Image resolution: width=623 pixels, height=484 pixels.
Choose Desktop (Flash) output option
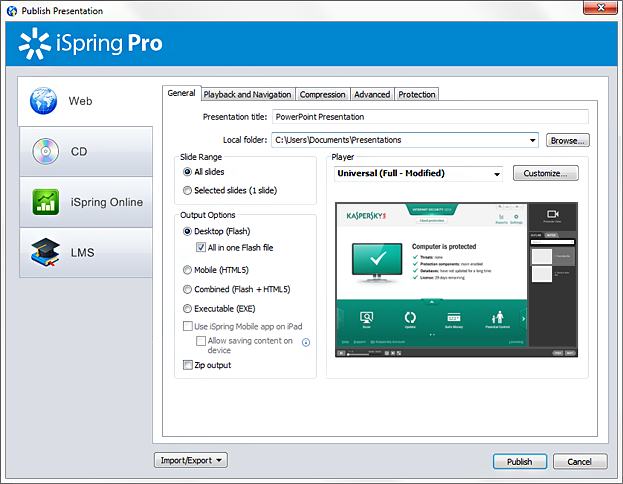(x=187, y=231)
